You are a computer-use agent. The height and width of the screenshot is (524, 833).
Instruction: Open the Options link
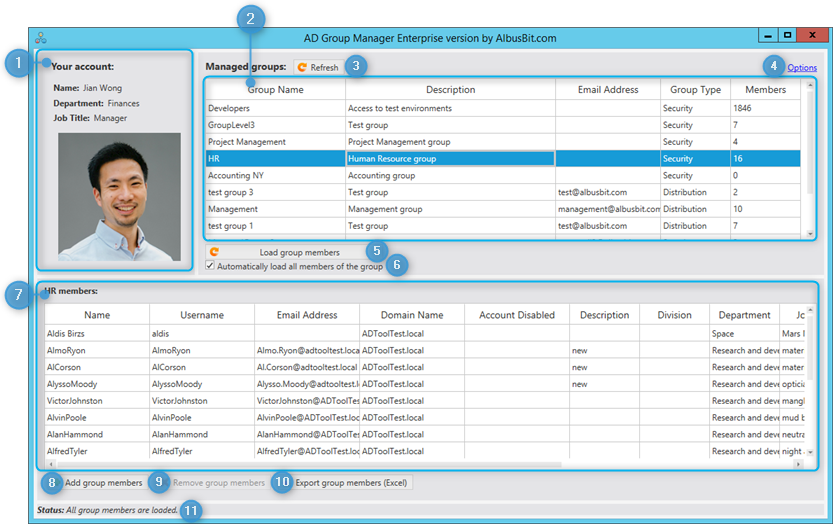point(802,67)
